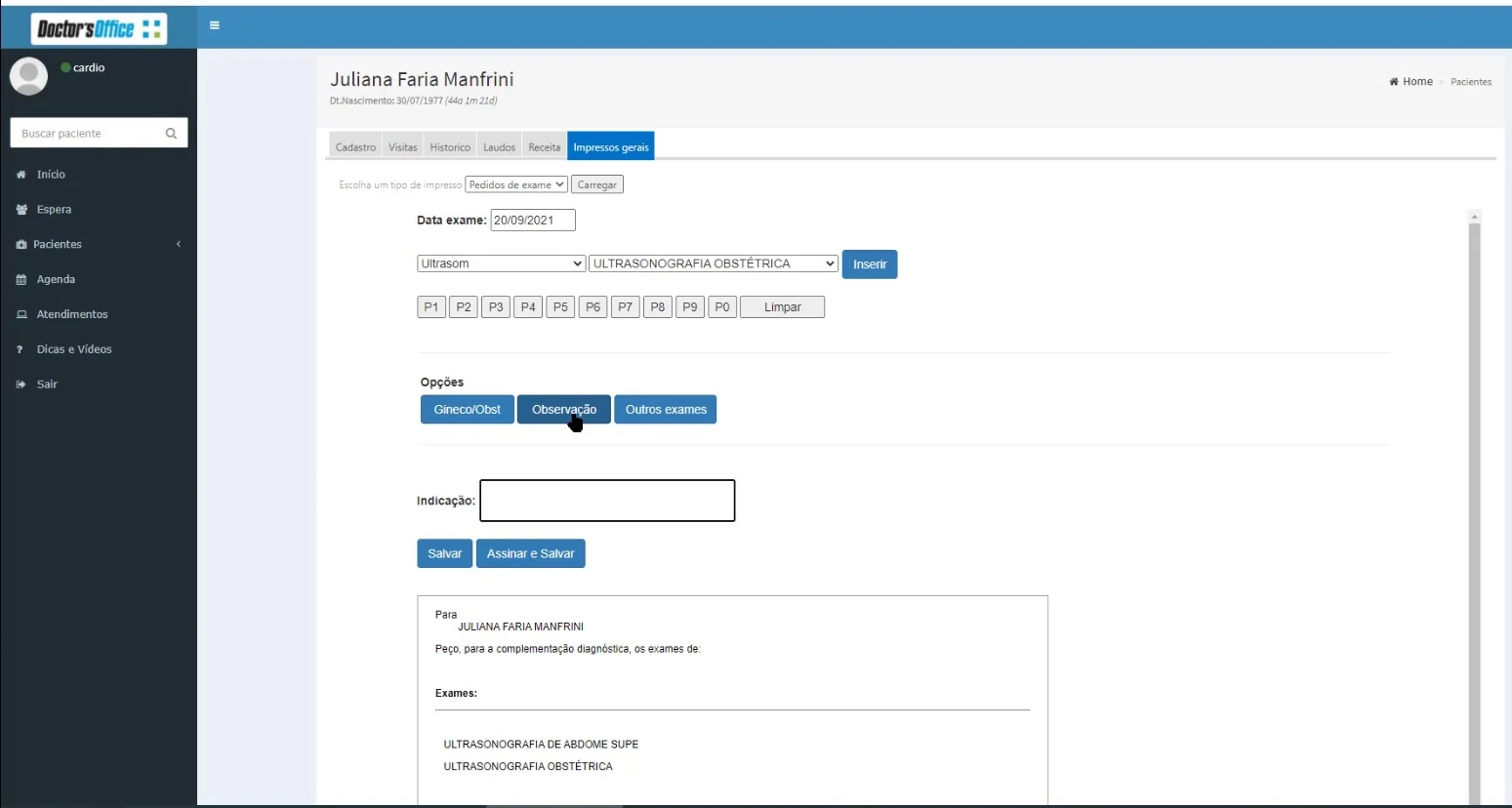Switch to the Receita tab
The image size is (1512, 808).
pos(545,147)
